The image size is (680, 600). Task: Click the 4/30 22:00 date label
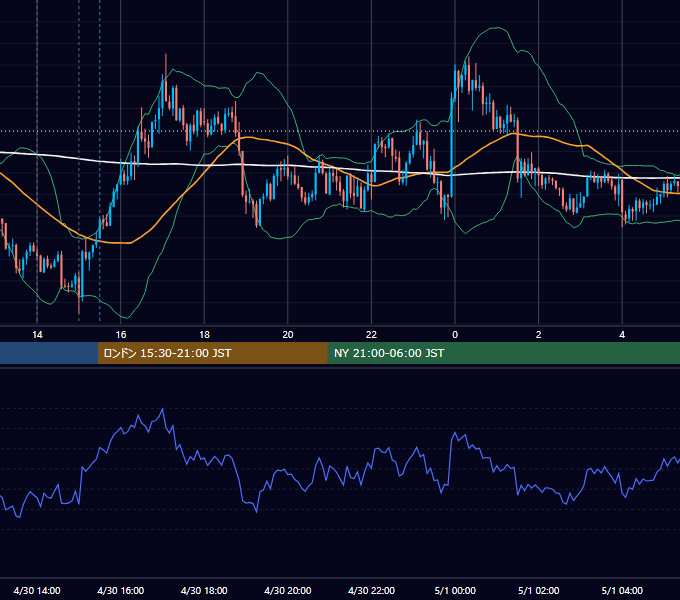[x=371, y=590]
